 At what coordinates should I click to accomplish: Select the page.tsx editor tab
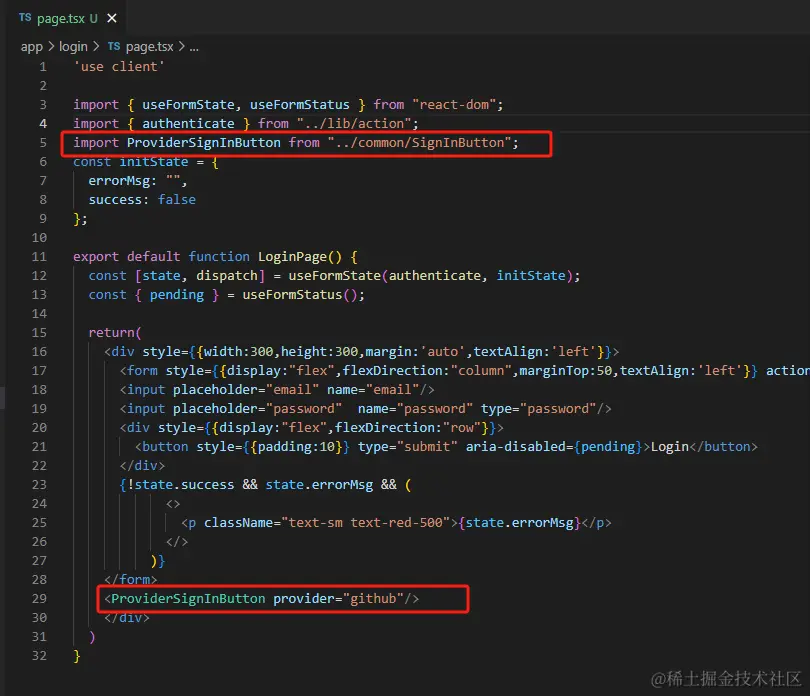click(68, 18)
